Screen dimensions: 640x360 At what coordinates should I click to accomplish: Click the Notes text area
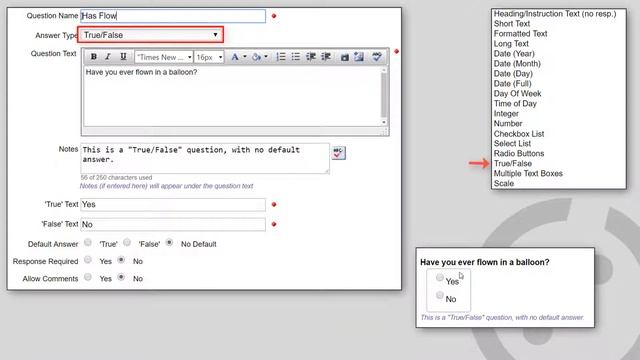[x=205, y=158]
